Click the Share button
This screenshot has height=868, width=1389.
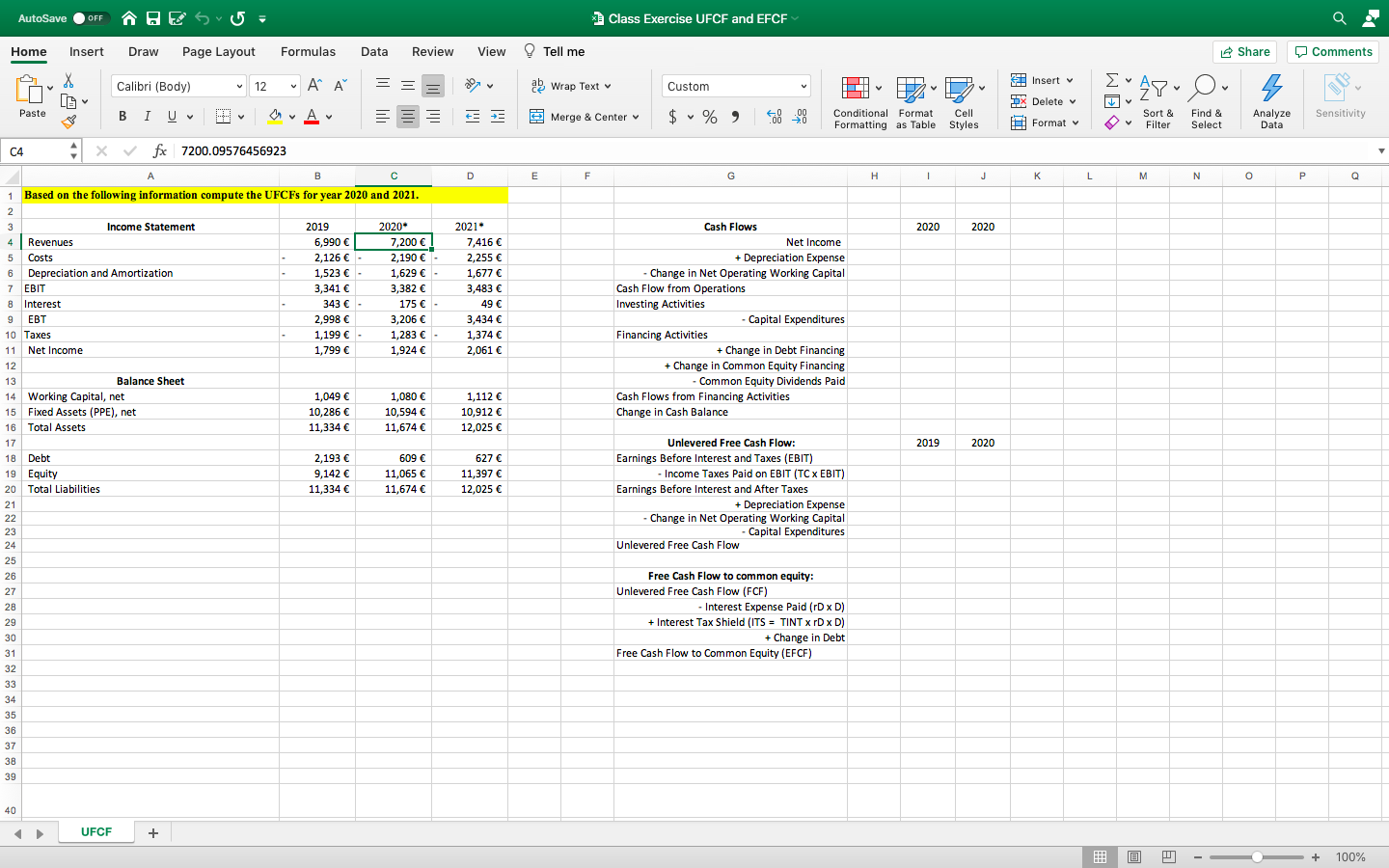1244,52
